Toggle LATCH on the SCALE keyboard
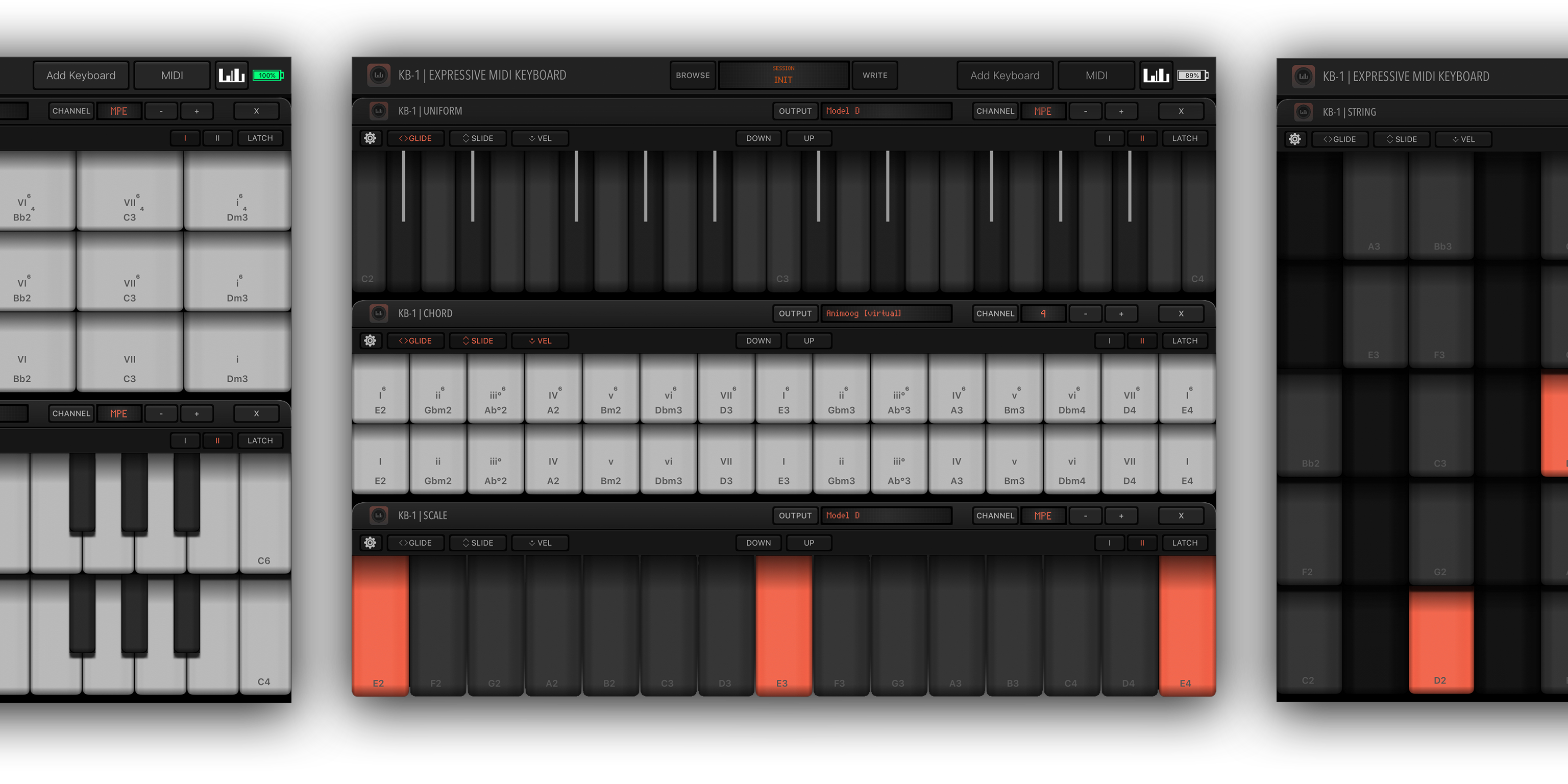Screen dimensions: 1568x784 tap(1185, 543)
